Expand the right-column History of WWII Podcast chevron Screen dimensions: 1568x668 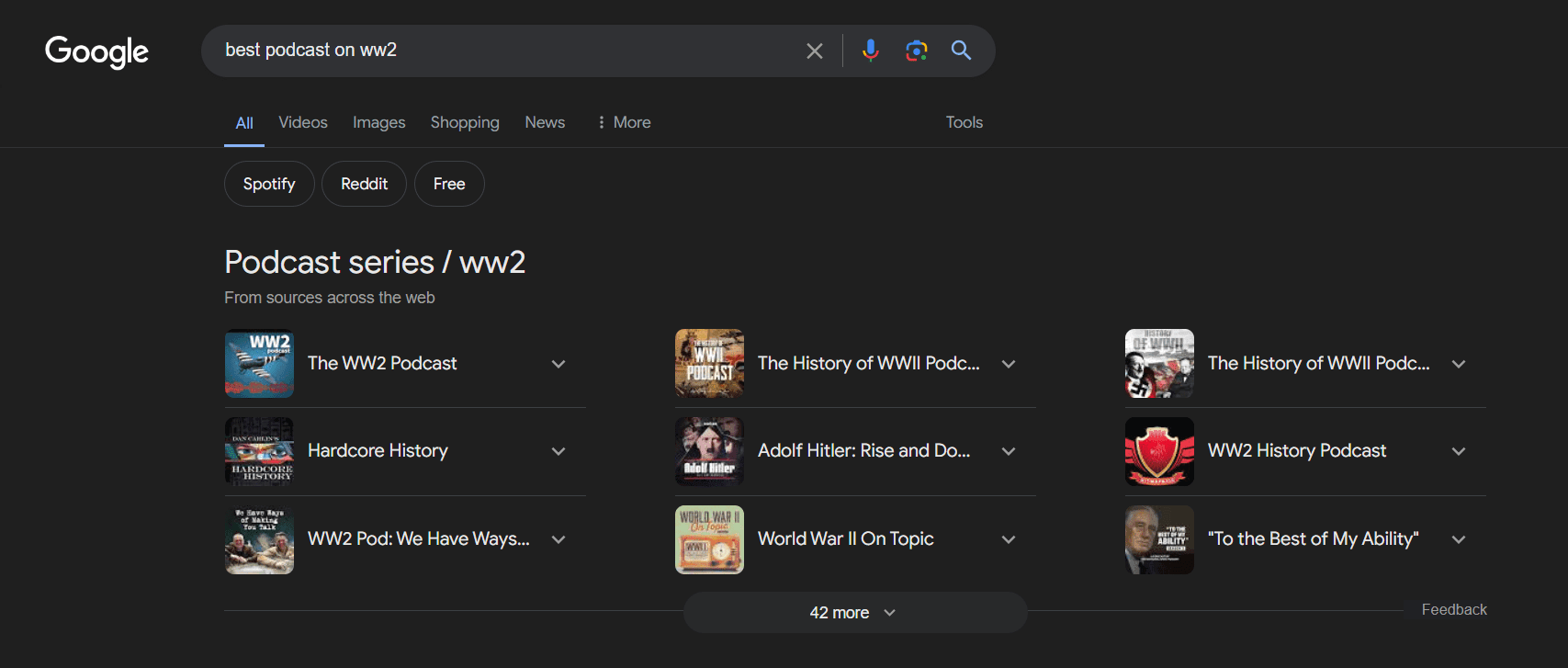coord(1459,364)
